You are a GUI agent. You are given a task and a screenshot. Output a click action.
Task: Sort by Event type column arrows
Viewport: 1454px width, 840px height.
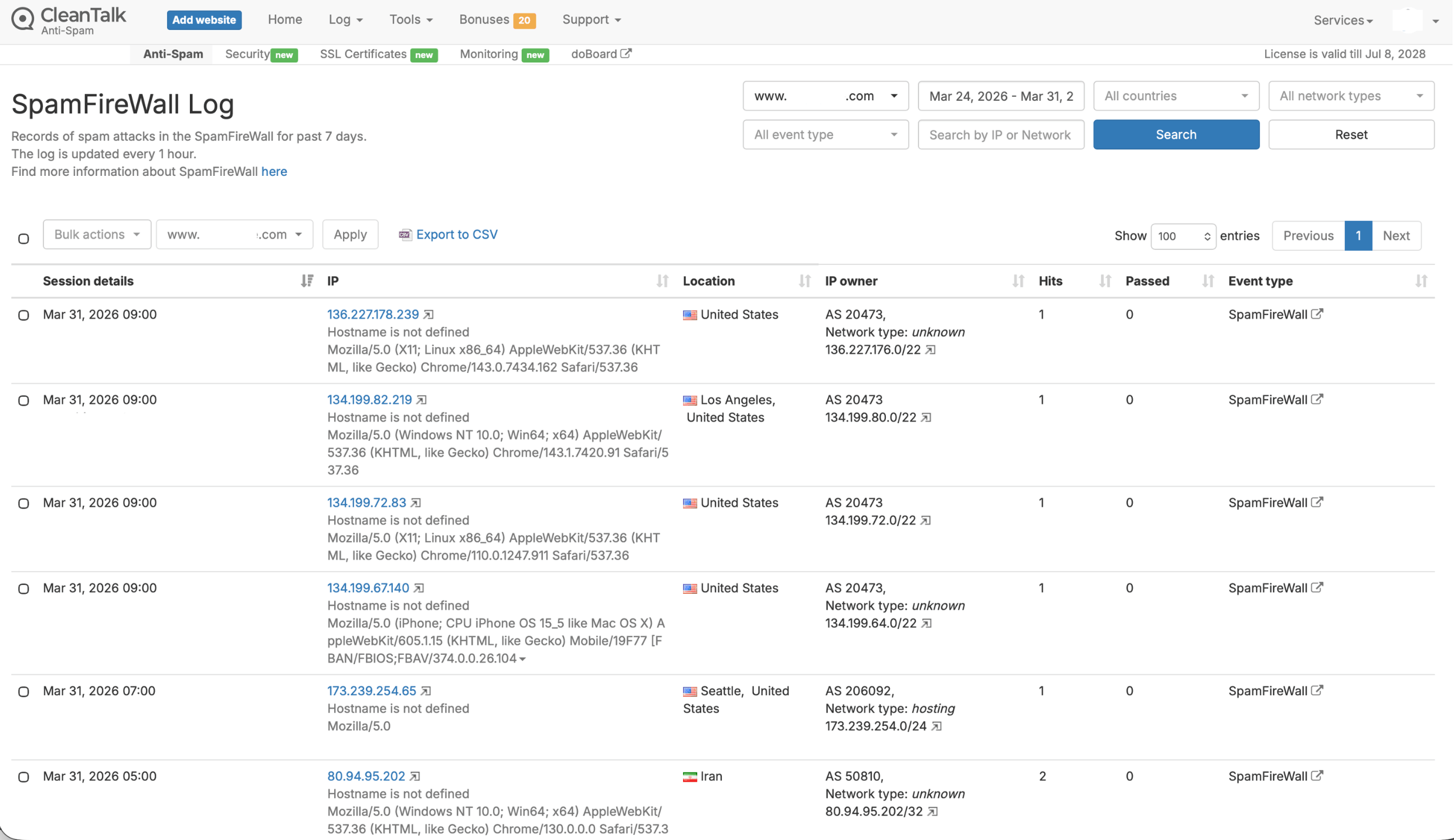click(x=1421, y=281)
